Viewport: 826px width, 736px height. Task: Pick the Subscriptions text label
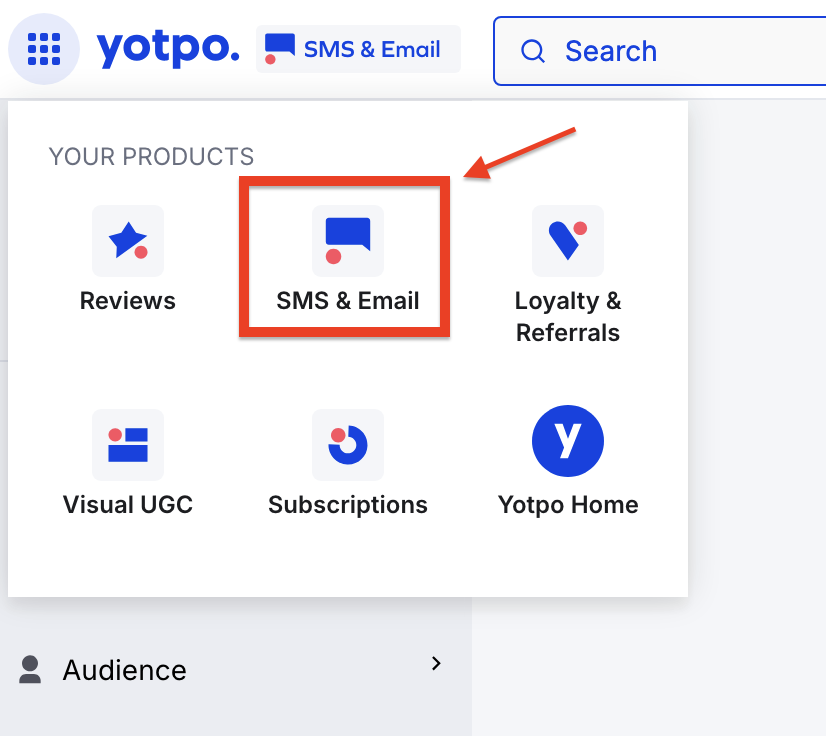(x=348, y=505)
